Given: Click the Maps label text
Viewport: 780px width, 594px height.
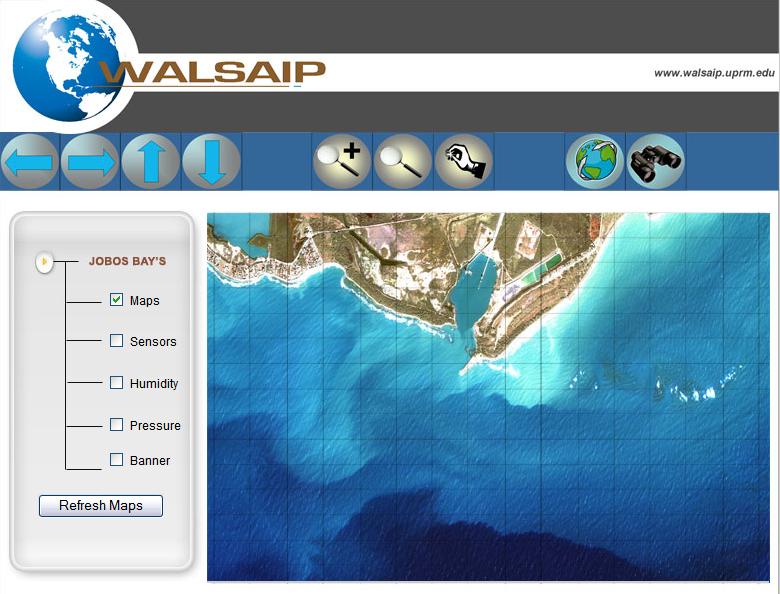Looking at the screenshot, I should pos(145,300).
